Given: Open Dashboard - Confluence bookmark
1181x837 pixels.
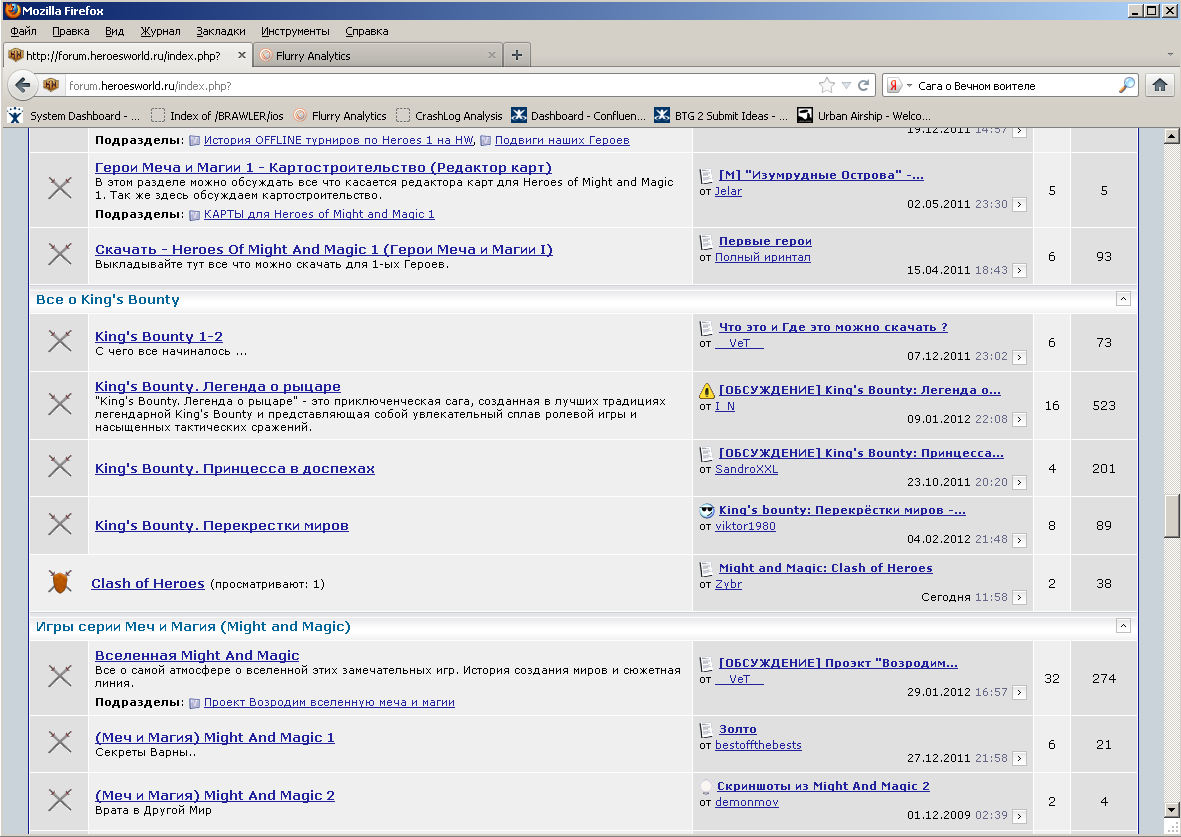Looking at the screenshot, I should [578, 115].
